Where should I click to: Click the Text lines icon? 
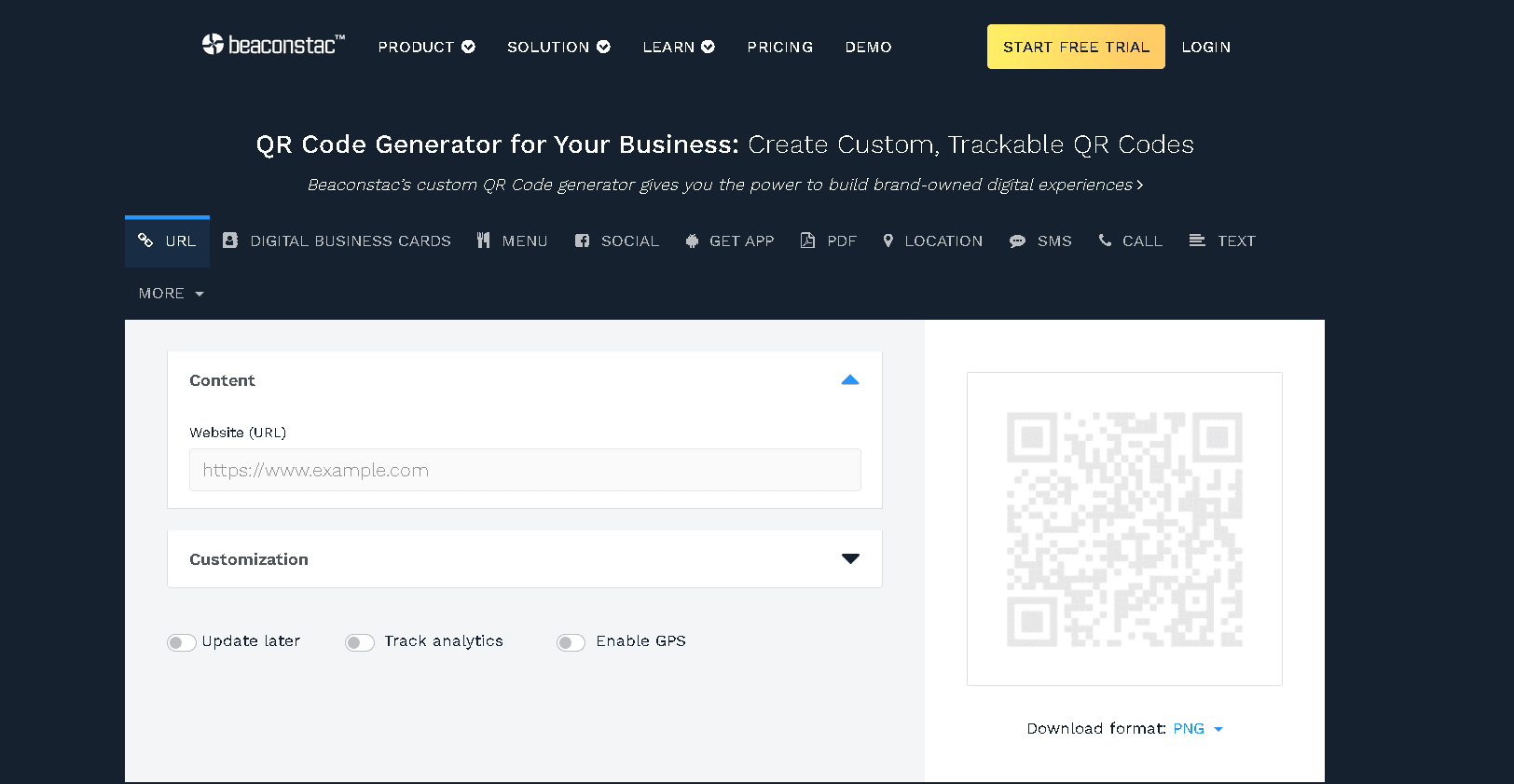[1197, 241]
